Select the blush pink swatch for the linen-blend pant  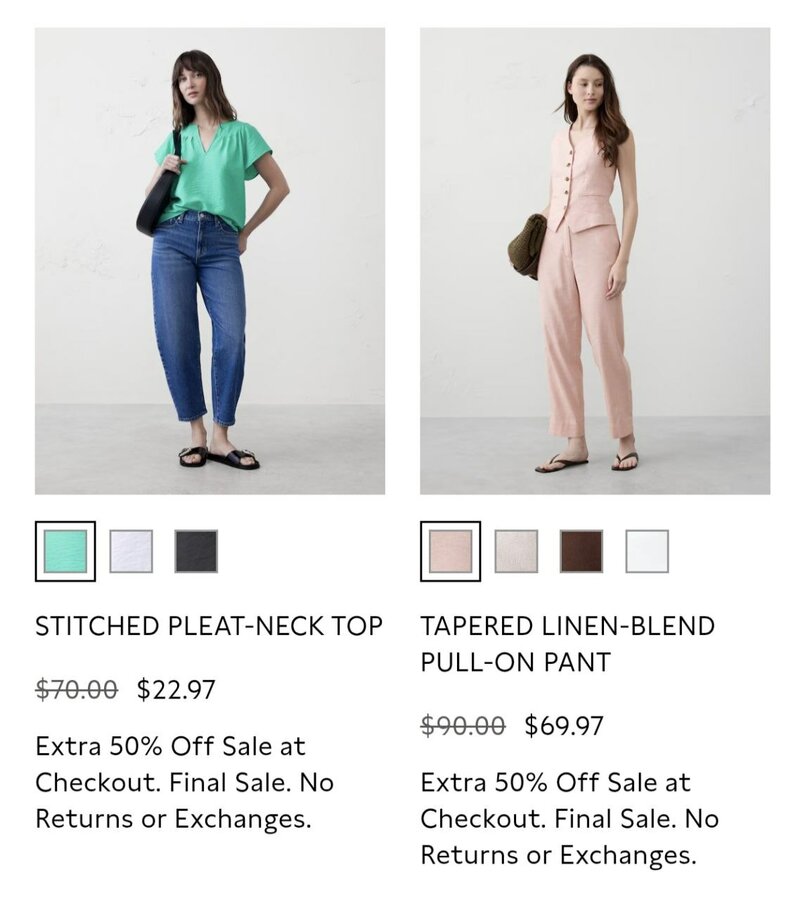pyautogui.click(x=450, y=551)
